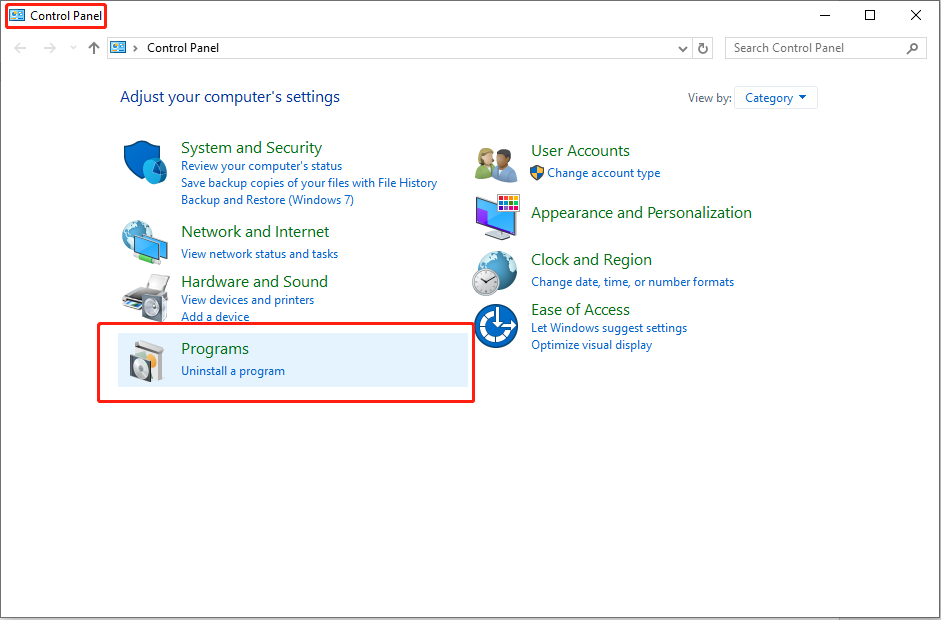
Task: Click Review your computer's status
Action: click(262, 166)
